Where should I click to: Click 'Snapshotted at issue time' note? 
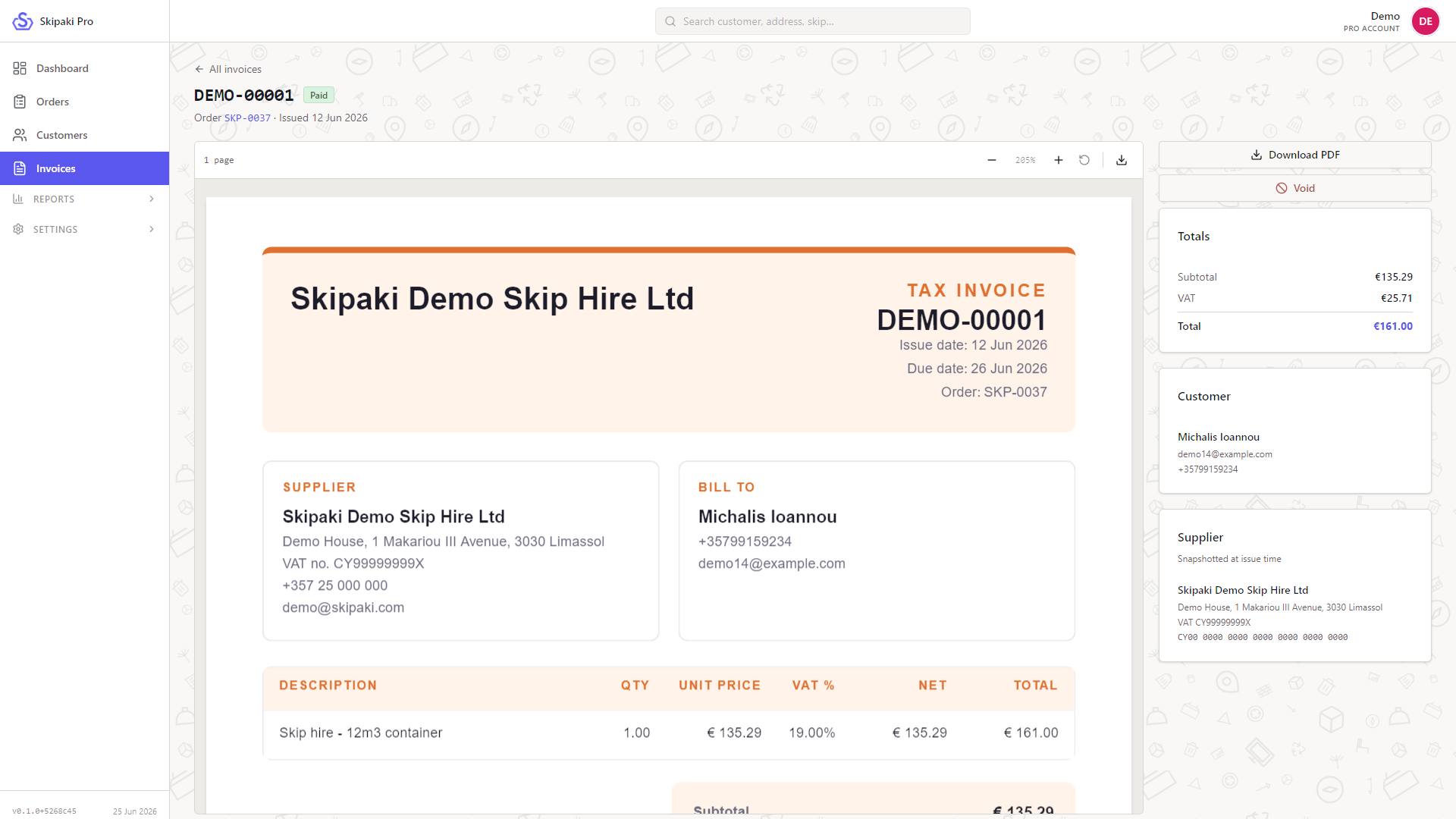[1229, 559]
